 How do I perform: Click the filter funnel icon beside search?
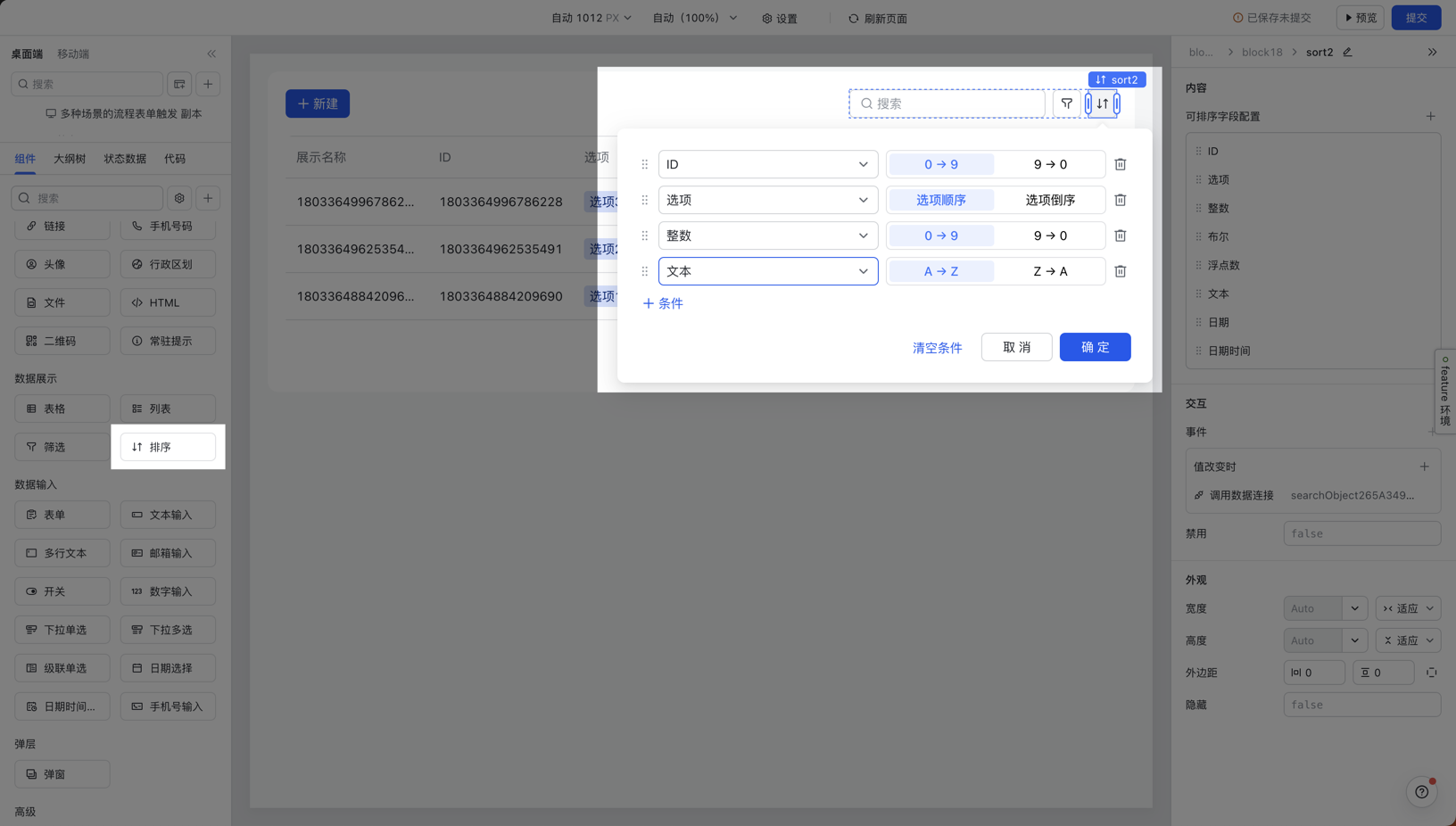point(1067,103)
